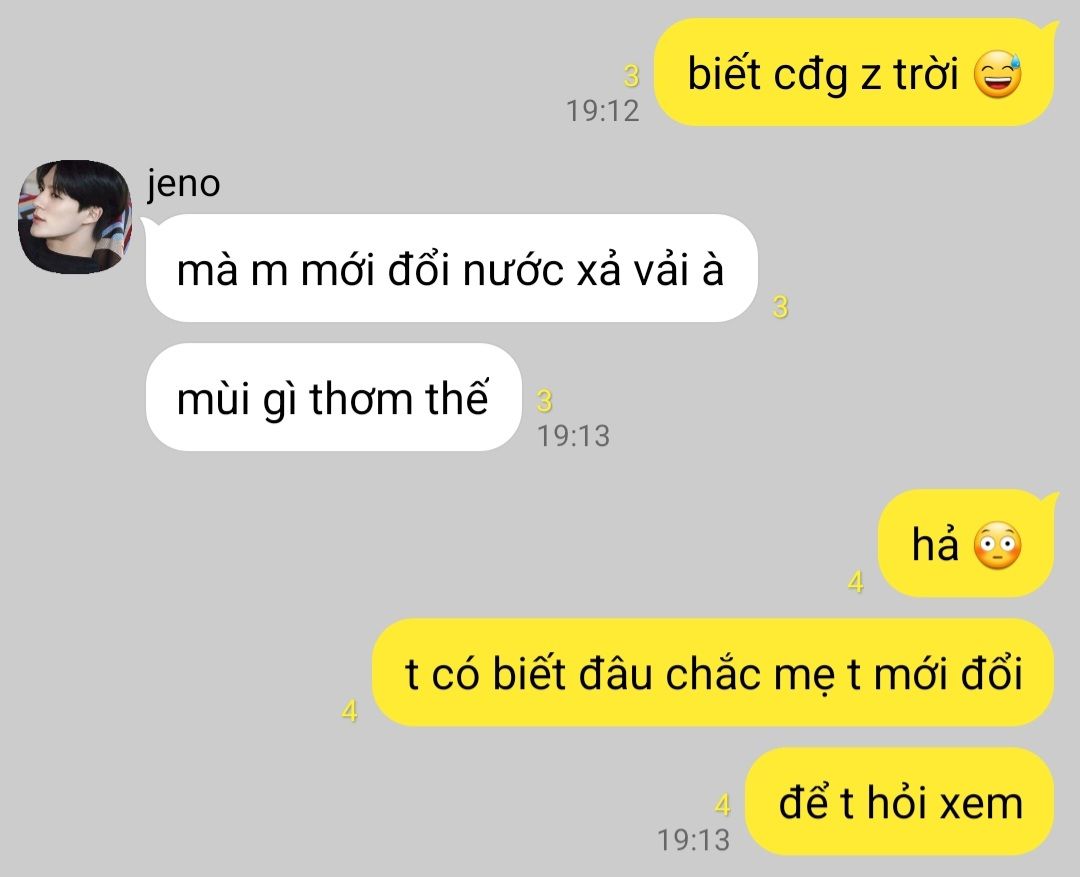Tap the sender name jeno
The height and width of the screenshot is (877, 1080).
tap(183, 183)
